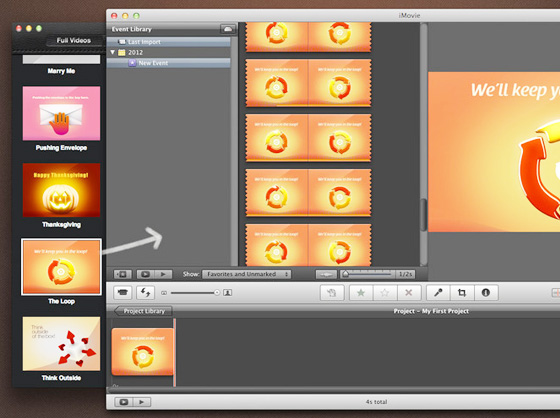
Task: Select the Full Videos tab
Action: point(74,40)
